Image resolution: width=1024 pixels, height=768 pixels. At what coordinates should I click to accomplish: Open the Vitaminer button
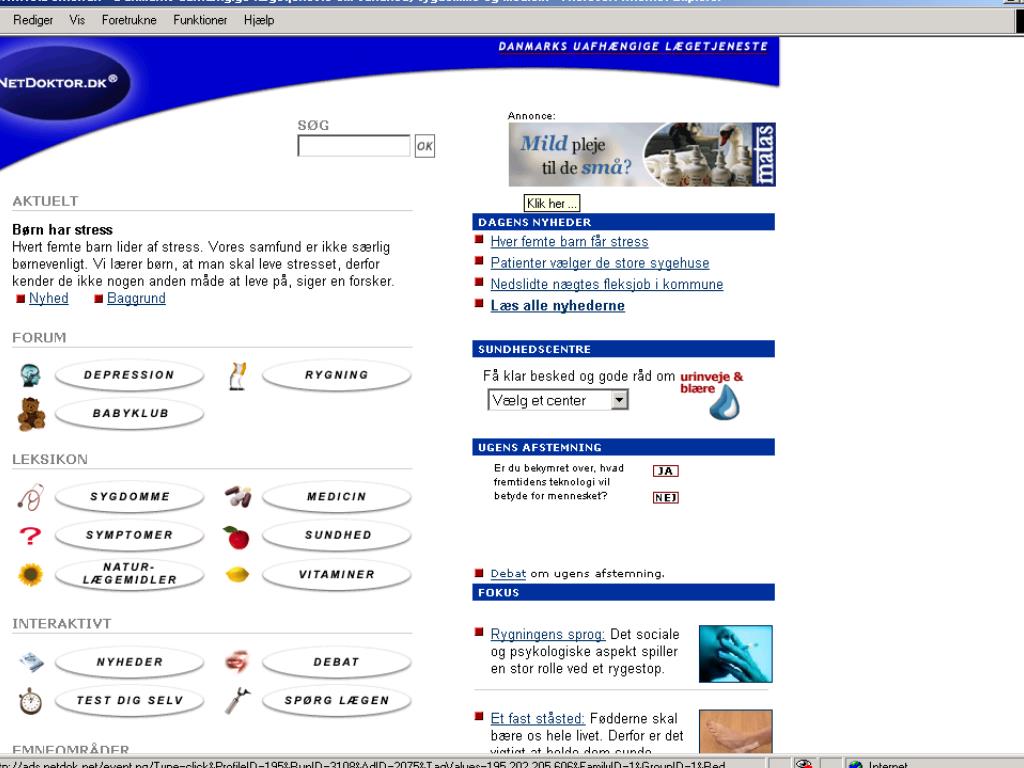pyautogui.click(x=336, y=574)
